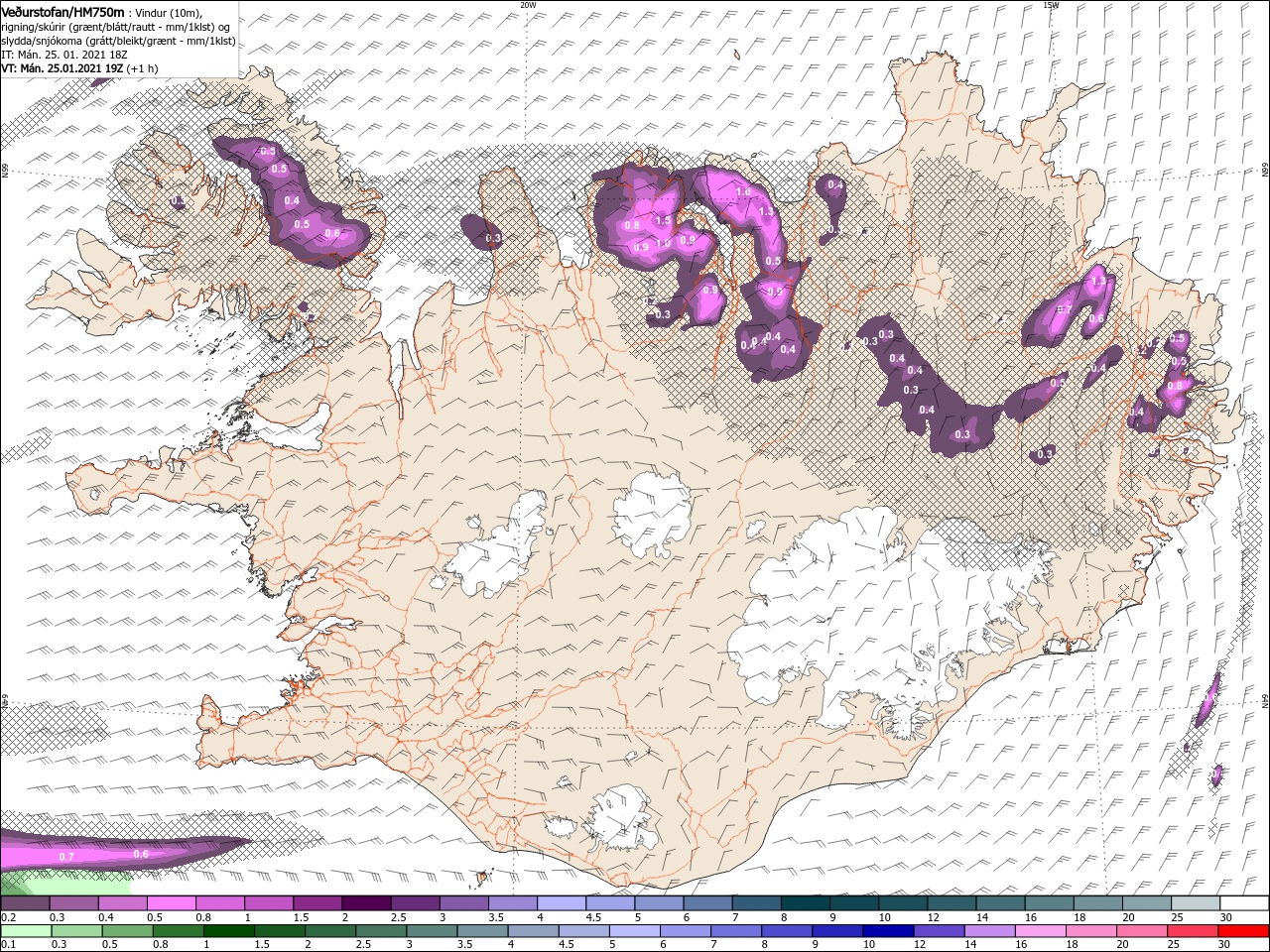
Task: Pick the upper legend swatch labeled 0.8
Action: point(221,903)
